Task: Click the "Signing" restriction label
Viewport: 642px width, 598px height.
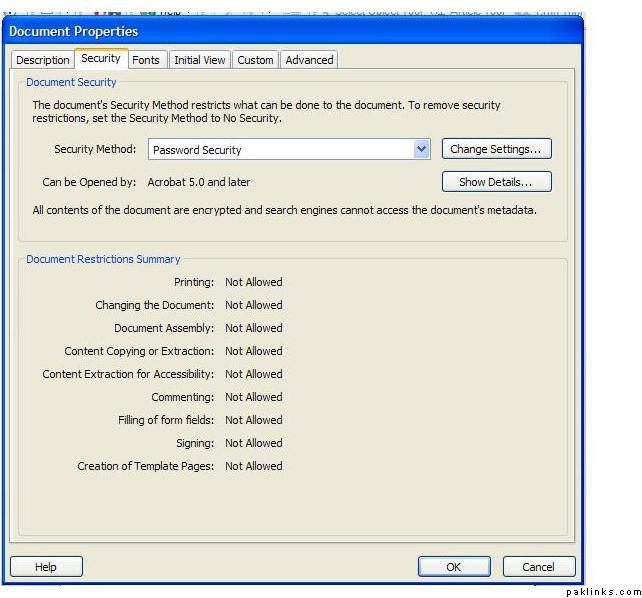Action: click(x=195, y=443)
